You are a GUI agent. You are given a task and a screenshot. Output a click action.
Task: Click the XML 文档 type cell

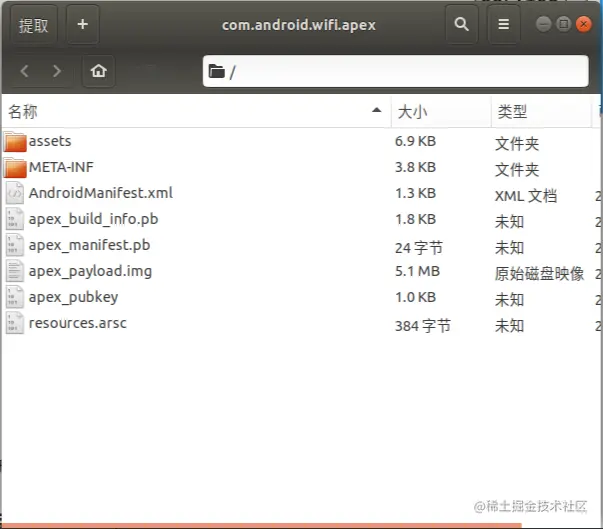coord(526,196)
